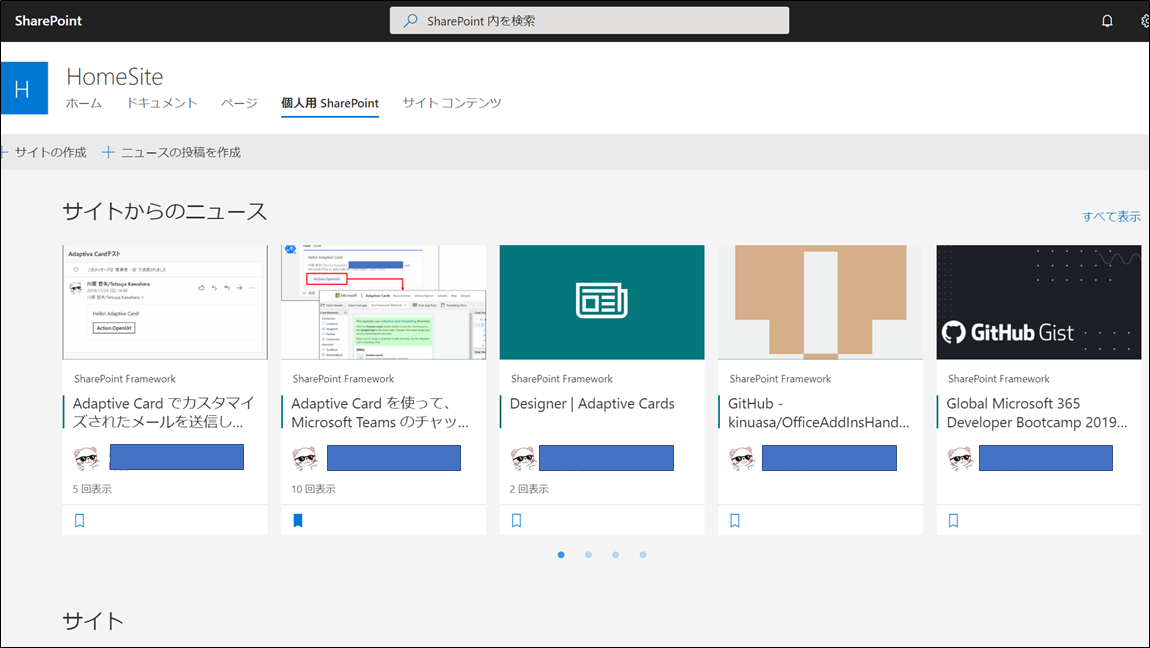Open news title Adaptive Card を使って、Microsoft Teams
Viewport: 1150px width, 648px height.
380,413
